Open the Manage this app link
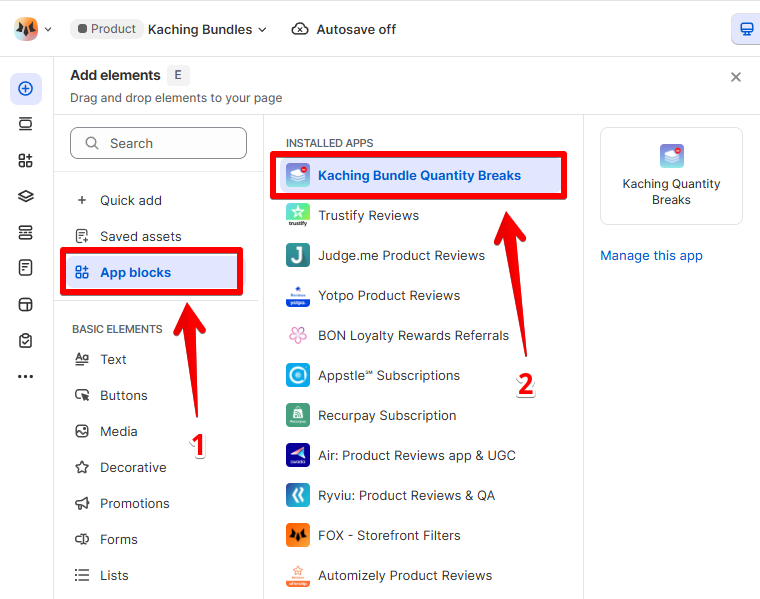The image size is (760, 599). [651, 255]
